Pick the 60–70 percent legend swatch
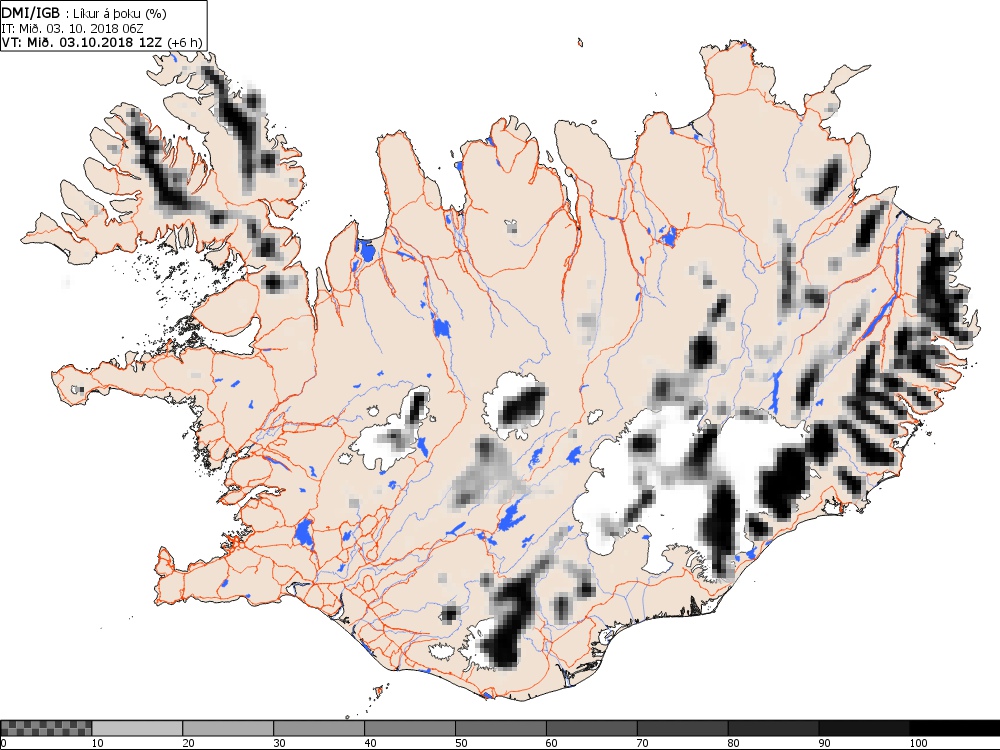The height and width of the screenshot is (750, 1000). 592,728
